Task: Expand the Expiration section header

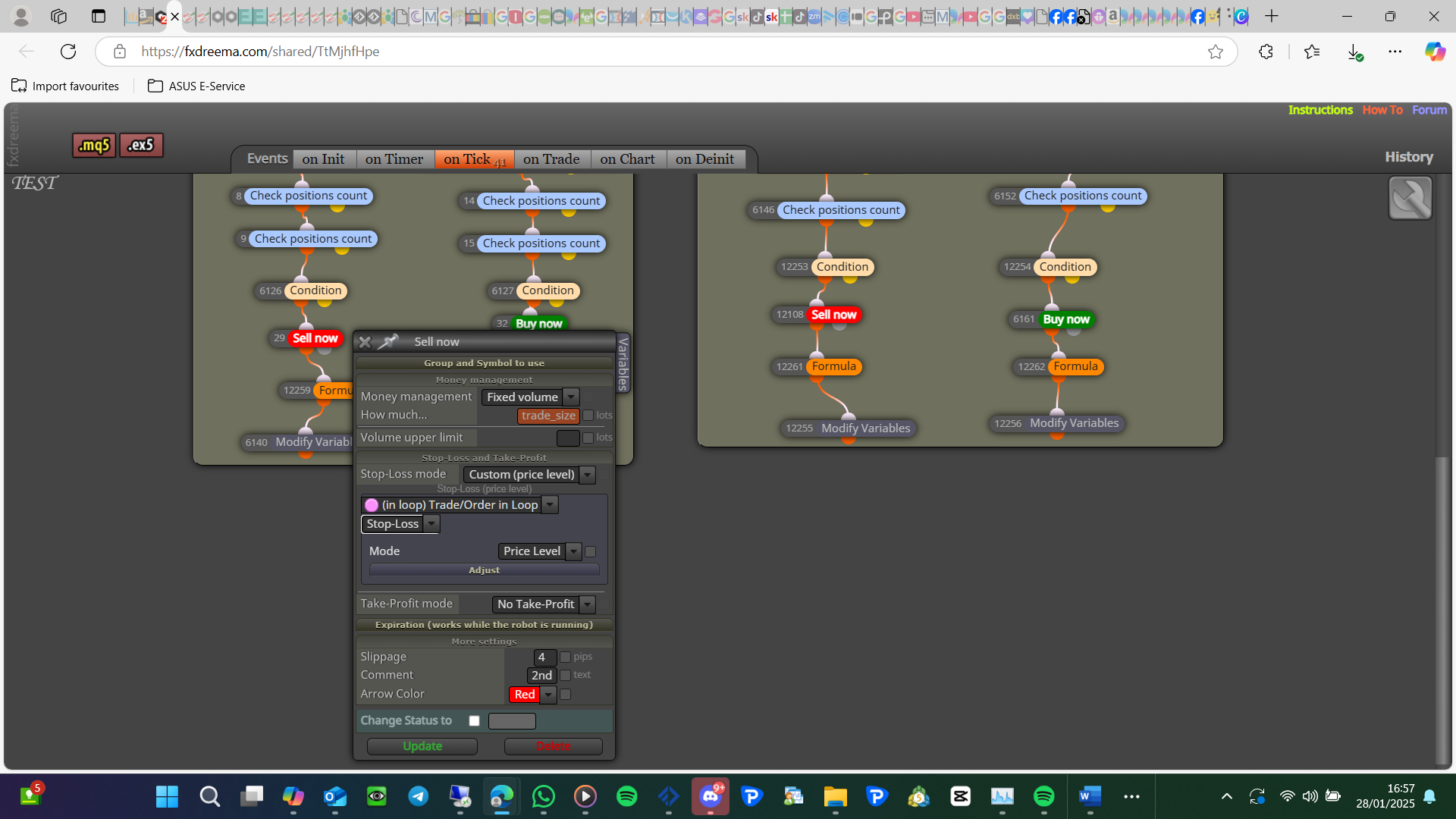Action: click(x=485, y=625)
